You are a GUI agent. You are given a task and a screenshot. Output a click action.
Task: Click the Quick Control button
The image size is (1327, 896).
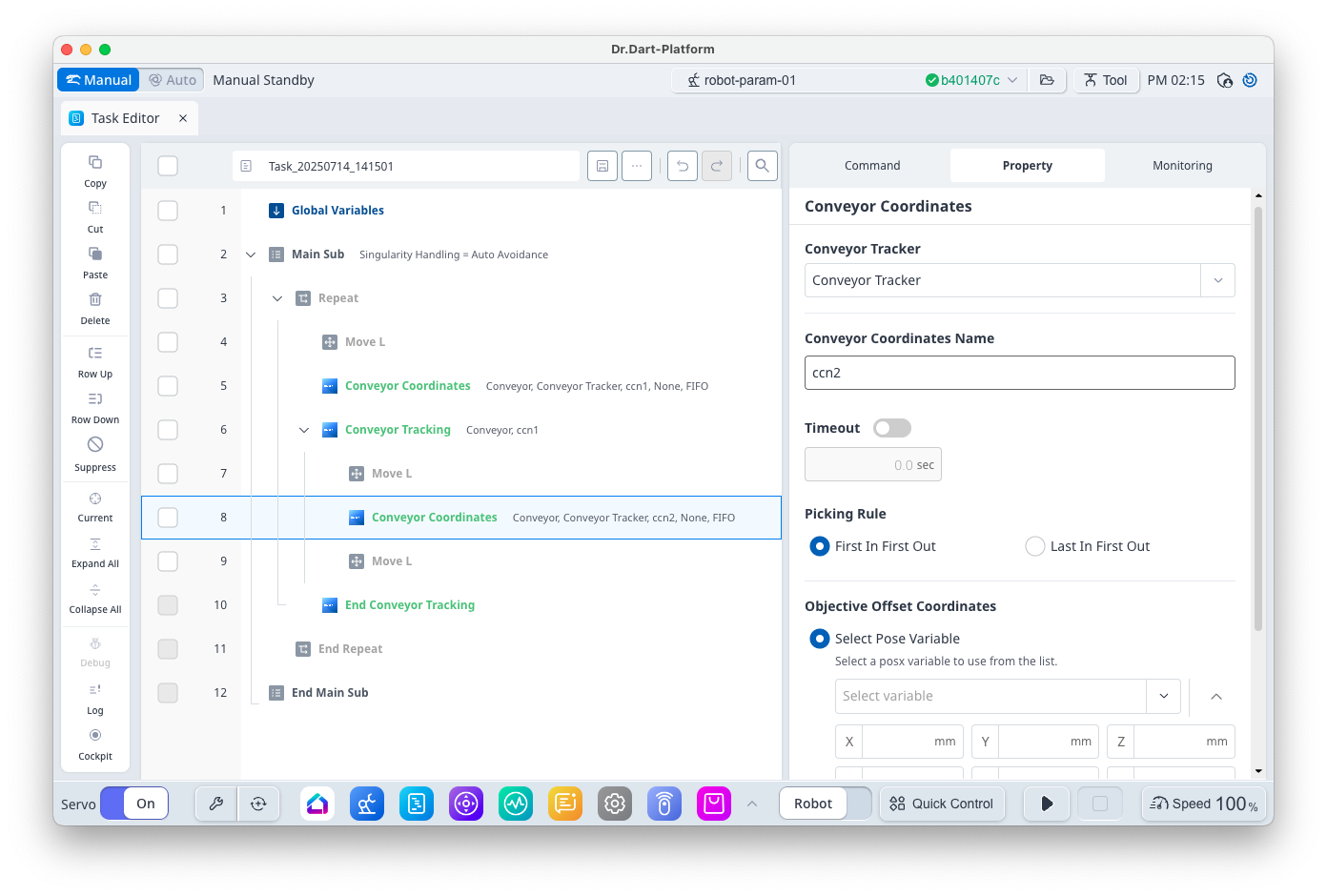[x=942, y=804]
